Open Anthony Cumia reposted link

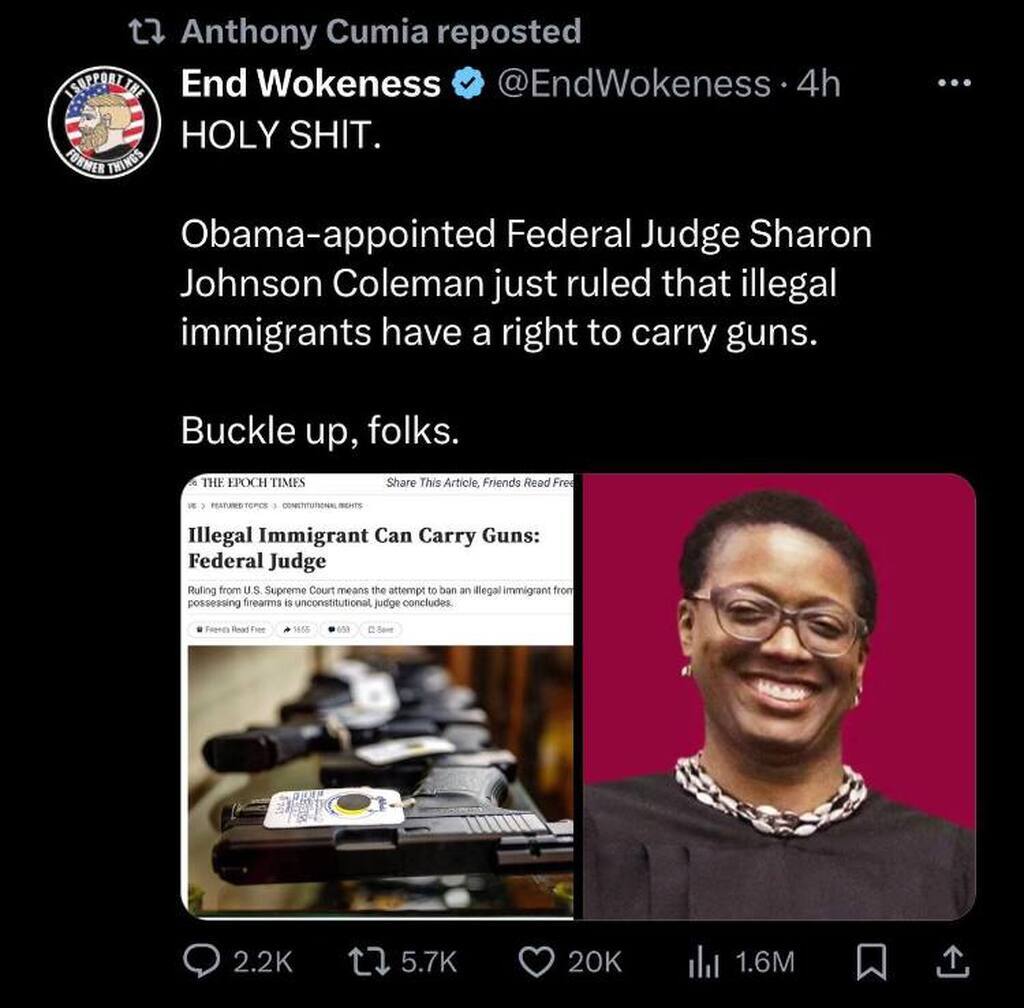pyautogui.click(x=381, y=31)
